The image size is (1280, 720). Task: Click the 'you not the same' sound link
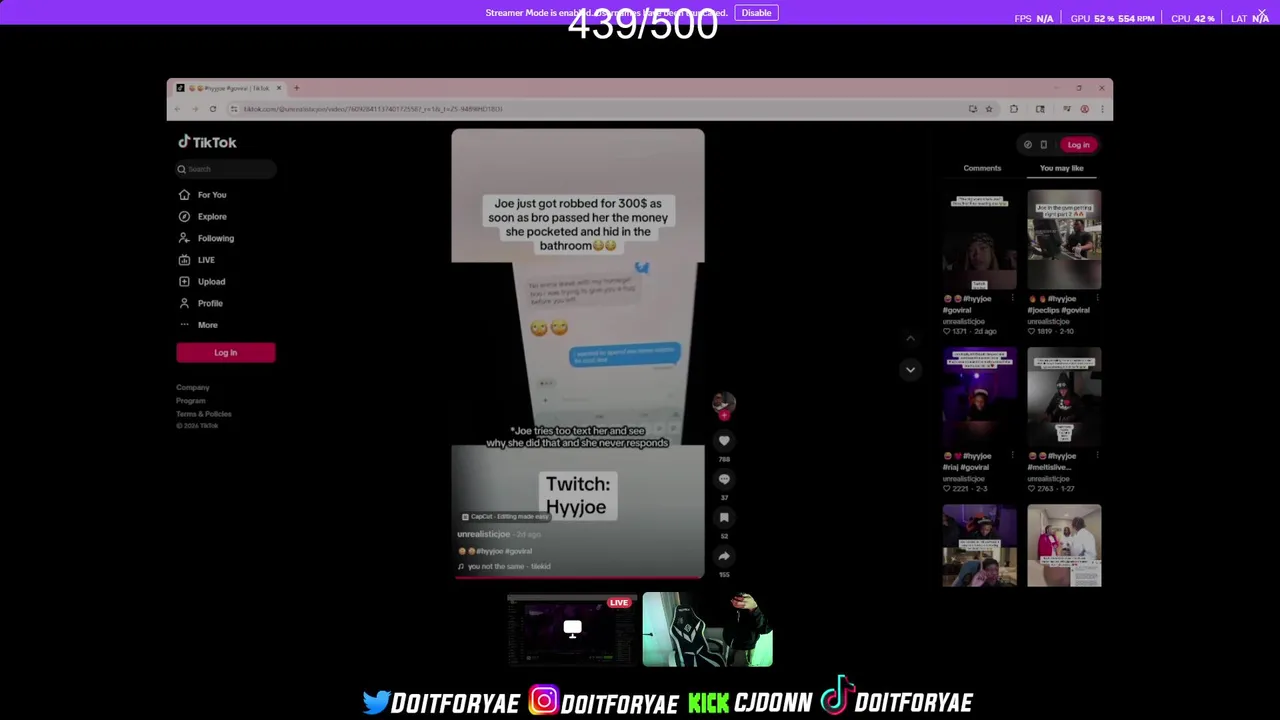[x=509, y=566]
